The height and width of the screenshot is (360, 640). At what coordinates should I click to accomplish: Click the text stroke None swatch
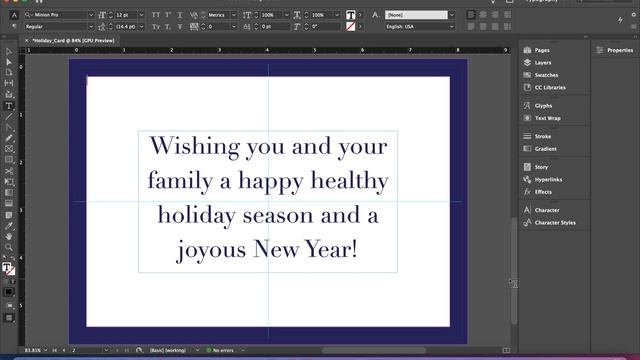coord(351,27)
